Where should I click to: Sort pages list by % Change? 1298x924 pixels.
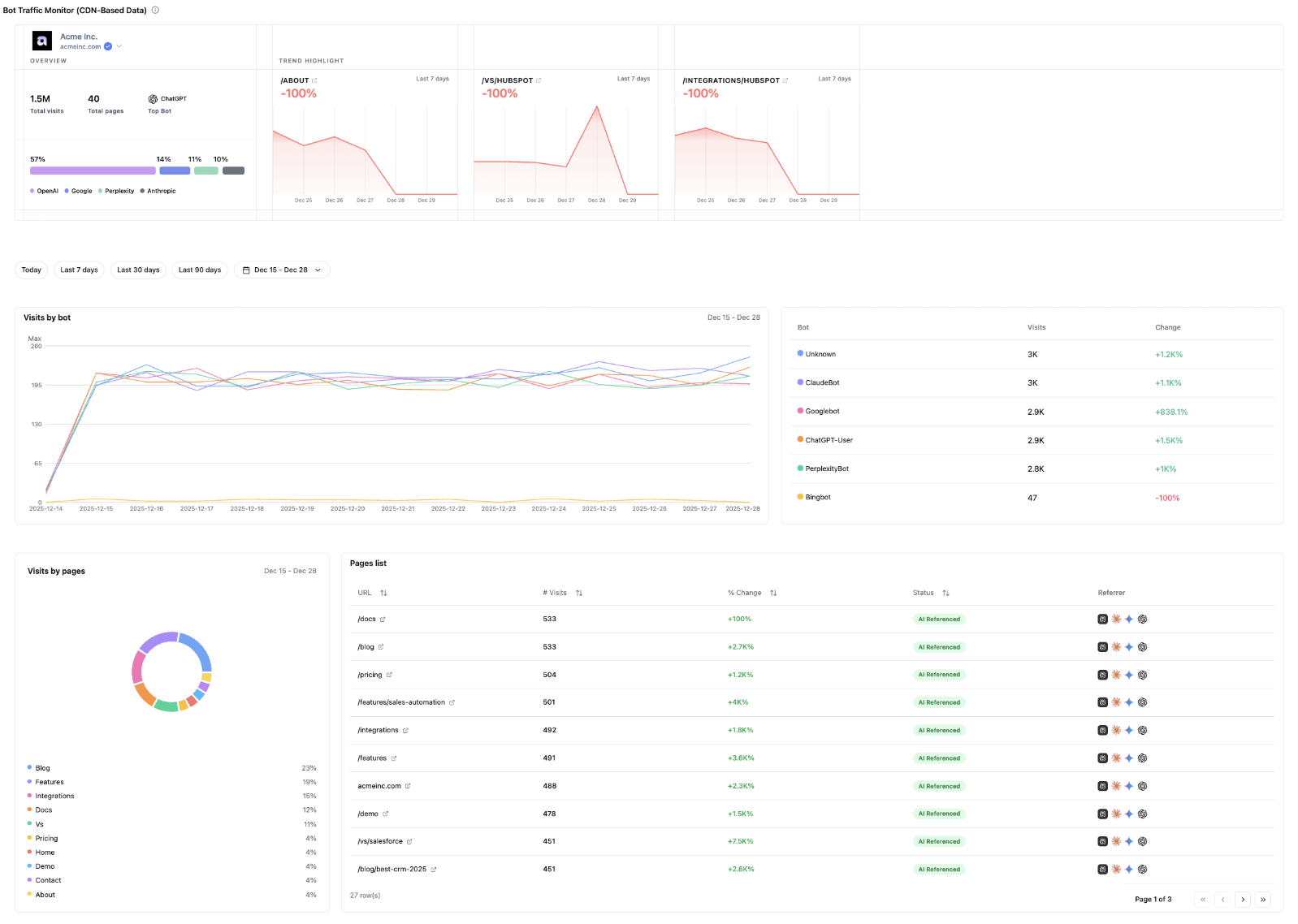tap(773, 593)
